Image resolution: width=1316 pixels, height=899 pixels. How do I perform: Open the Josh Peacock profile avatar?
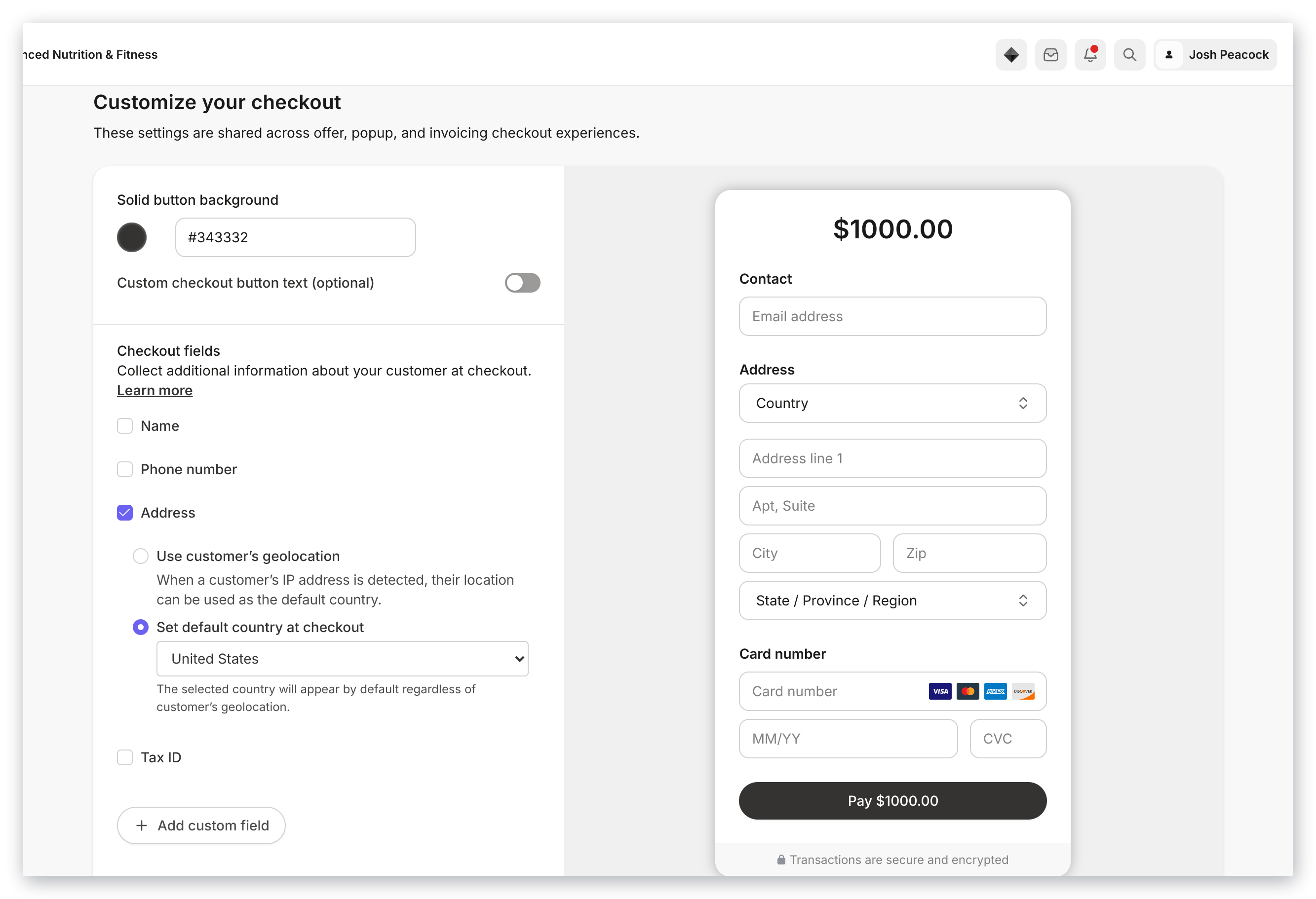pos(1169,55)
